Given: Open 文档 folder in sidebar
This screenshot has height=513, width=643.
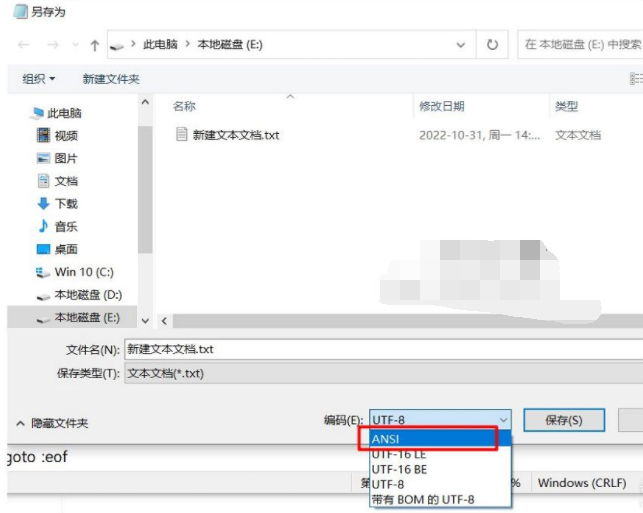Looking at the screenshot, I should click(57, 181).
